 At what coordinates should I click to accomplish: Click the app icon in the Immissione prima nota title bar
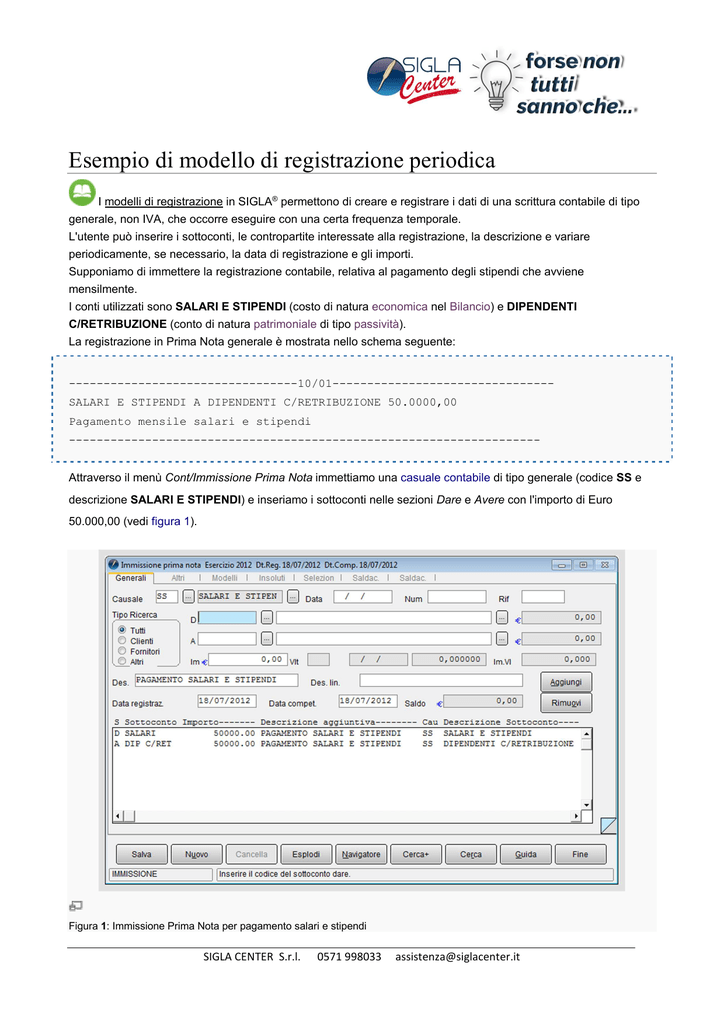coord(114,564)
